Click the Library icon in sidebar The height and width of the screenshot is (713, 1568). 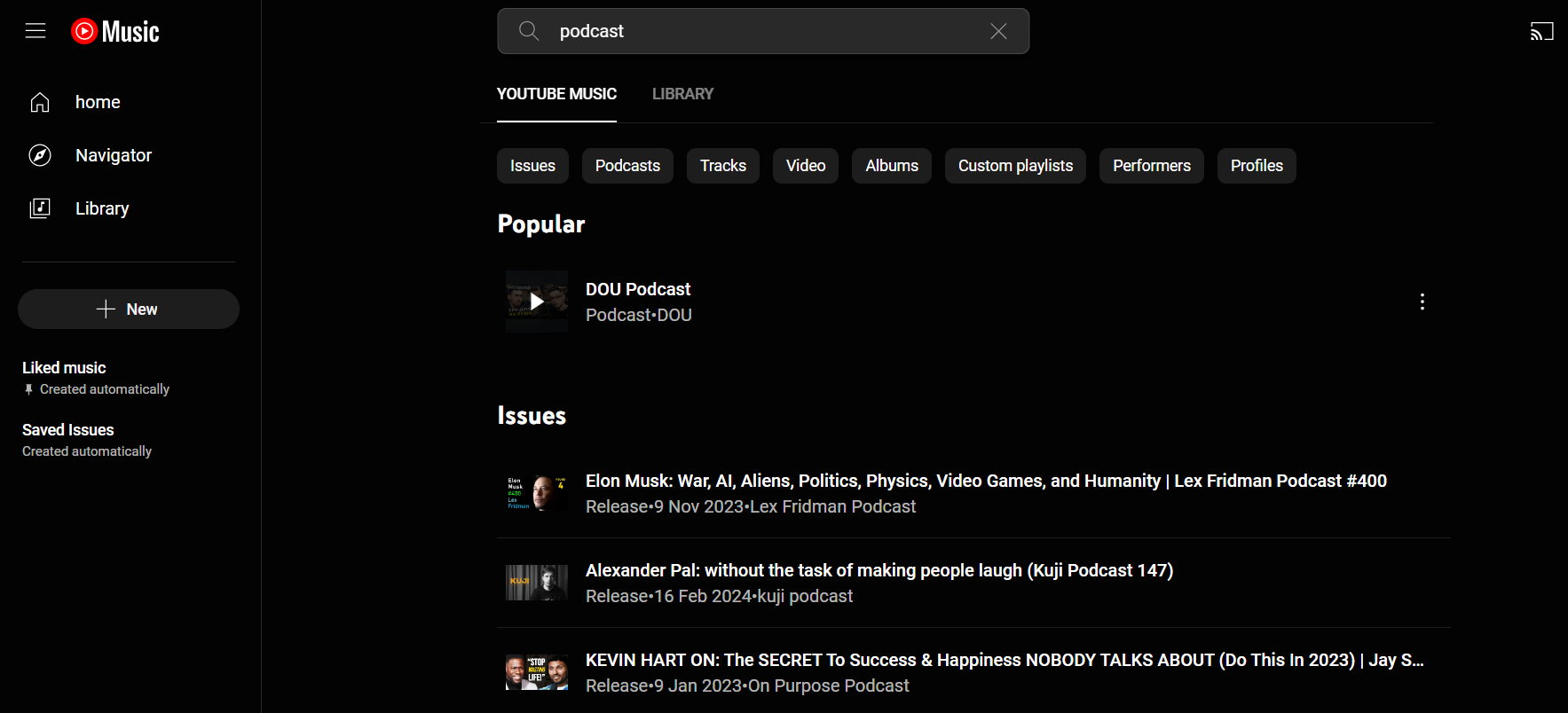coord(40,208)
